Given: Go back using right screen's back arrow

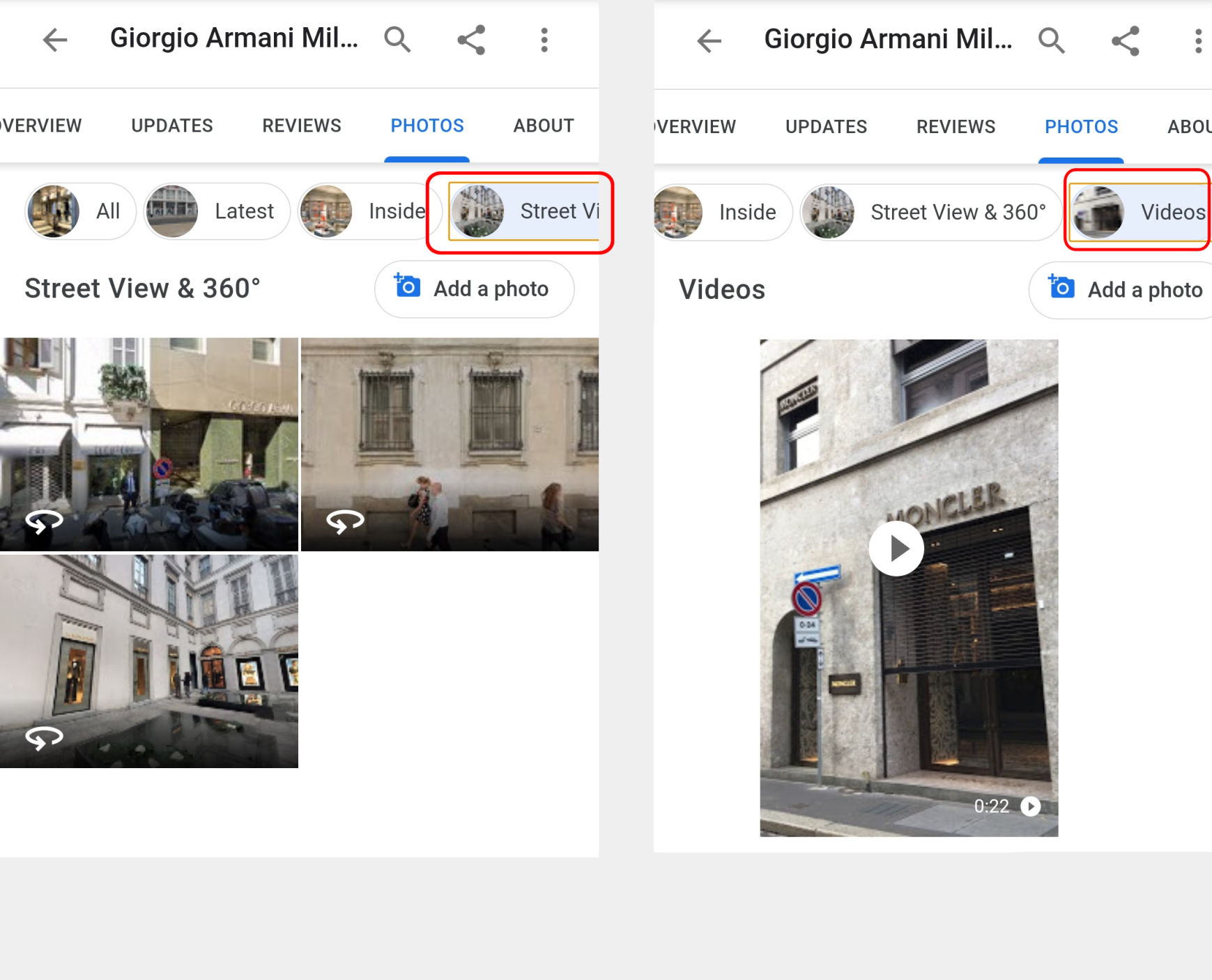Looking at the screenshot, I should point(709,40).
